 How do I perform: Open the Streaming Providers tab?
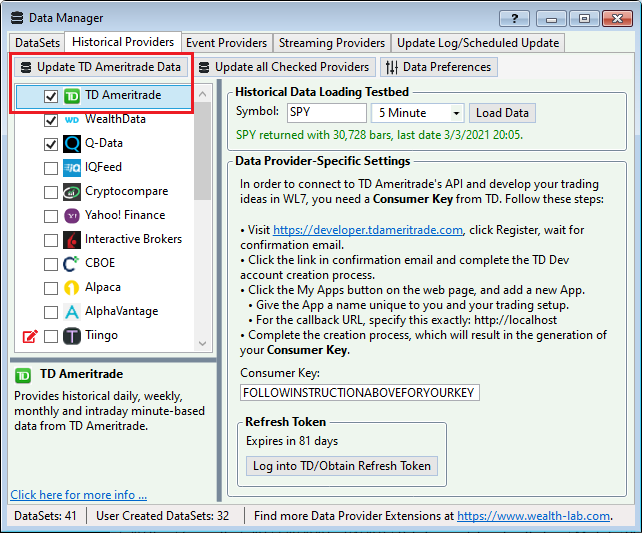coord(332,43)
